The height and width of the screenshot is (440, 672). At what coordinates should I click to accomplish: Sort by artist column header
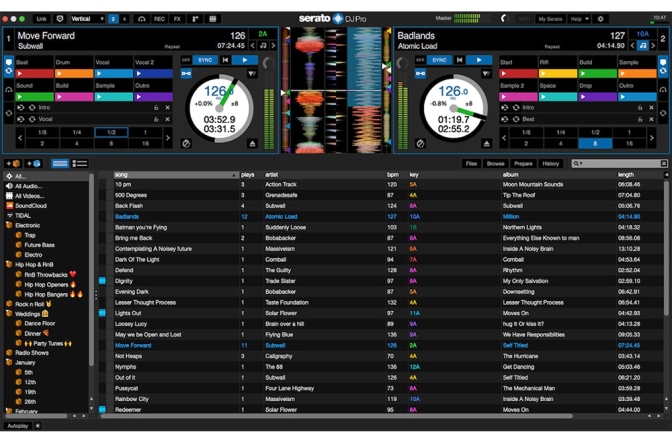[324, 175]
